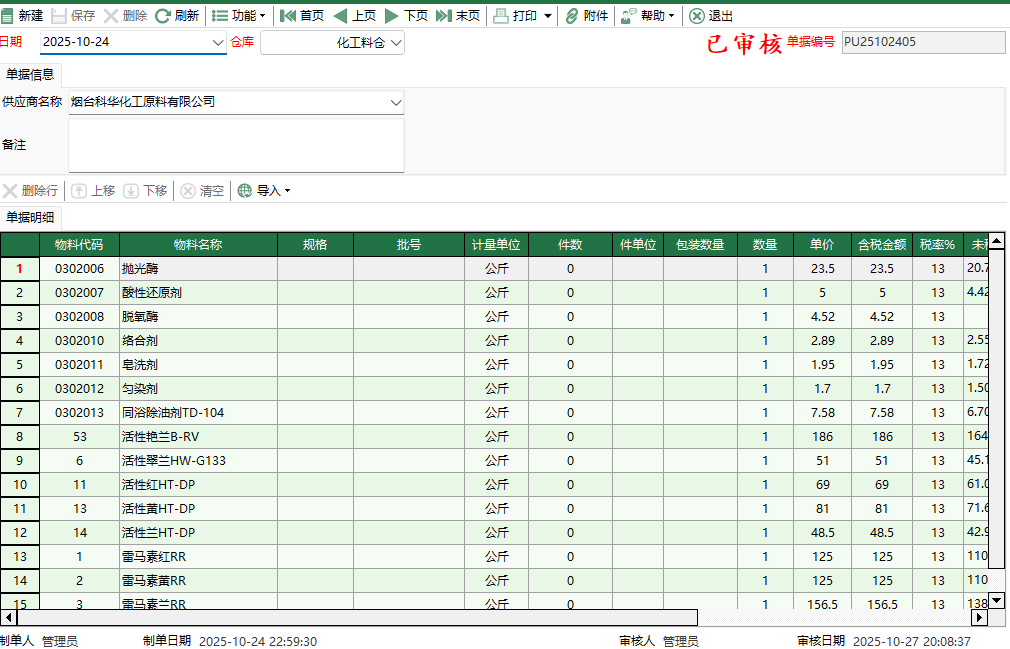
Task: Open the 化工料仓 warehouse dropdown
Action: pyautogui.click(x=396, y=43)
